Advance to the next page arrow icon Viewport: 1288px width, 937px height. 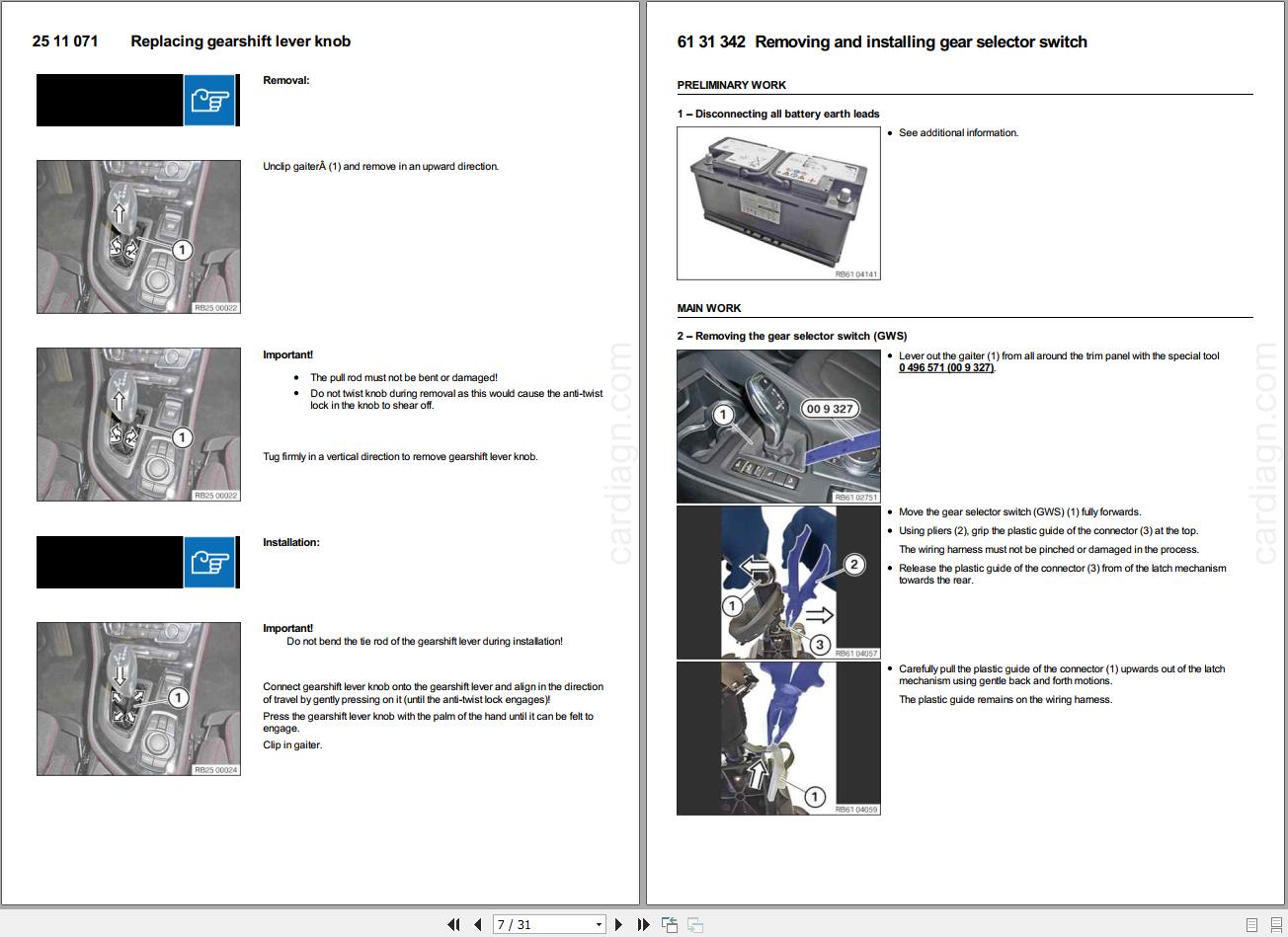pos(618,924)
